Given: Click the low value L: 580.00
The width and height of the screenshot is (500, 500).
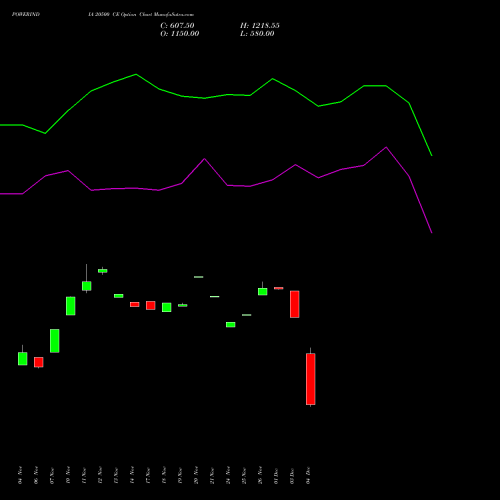Looking at the screenshot, I should tap(257, 34).
